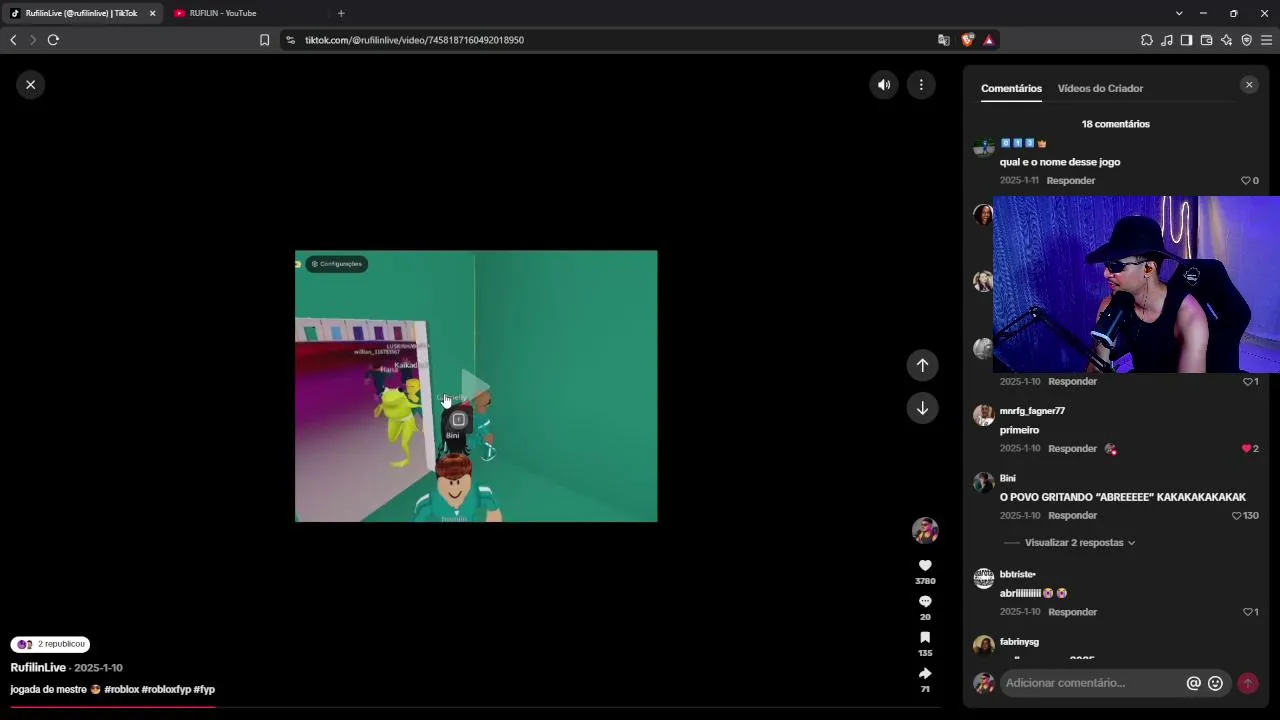Open Bini's profile from comment username
This screenshot has width=1280, height=720.
(1007, 478)
